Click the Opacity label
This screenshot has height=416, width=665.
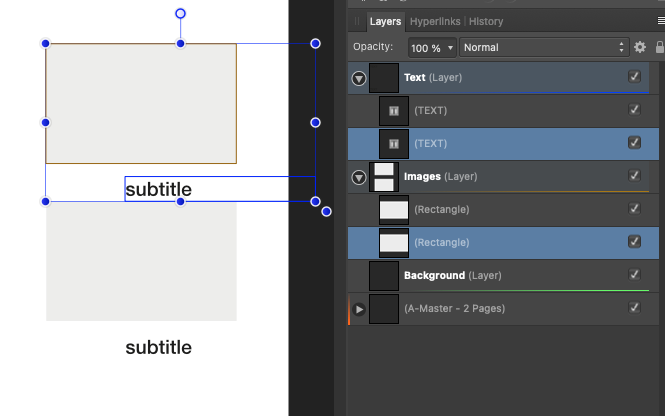[x=373, y=47]
